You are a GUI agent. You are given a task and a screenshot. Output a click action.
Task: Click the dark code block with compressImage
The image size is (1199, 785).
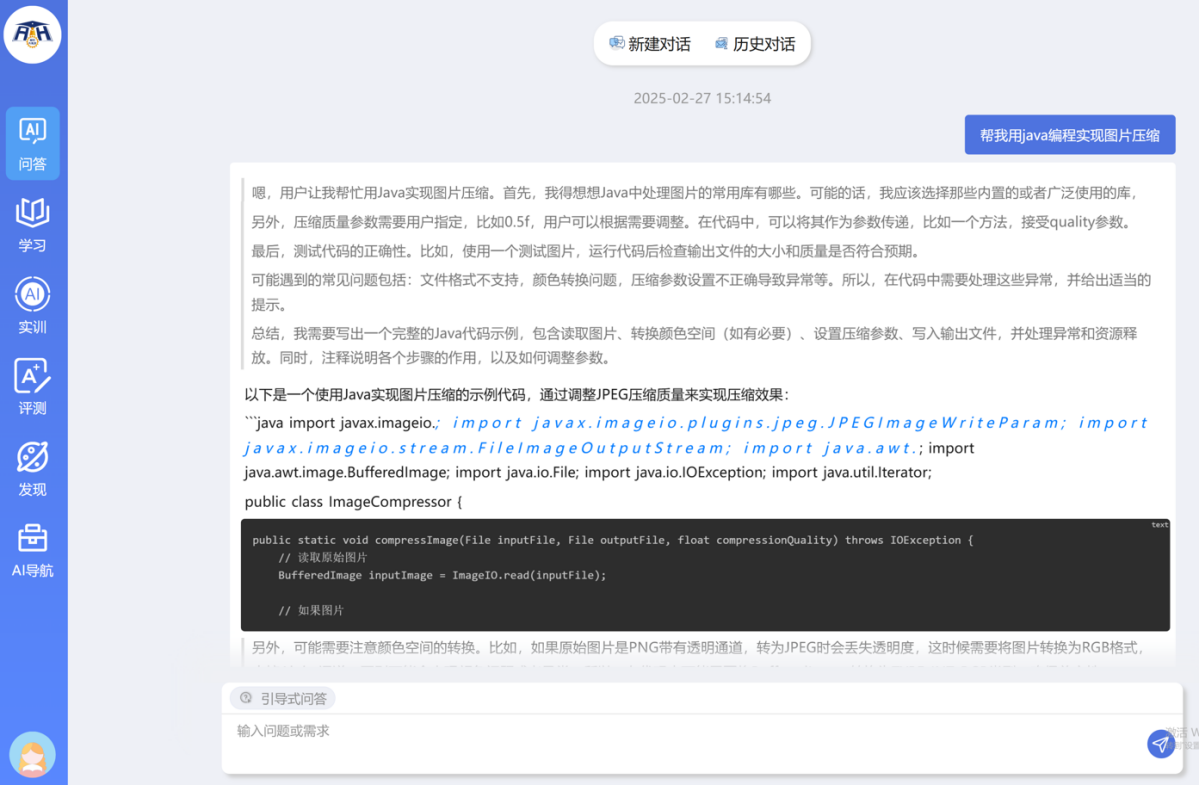point(705,575)
